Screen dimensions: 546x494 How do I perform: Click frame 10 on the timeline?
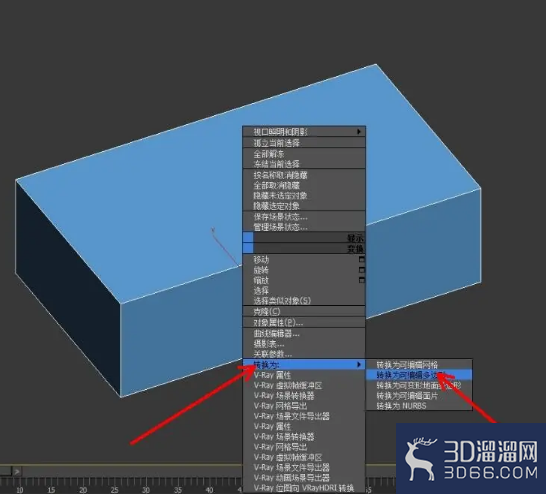click(x=20, y=489)
